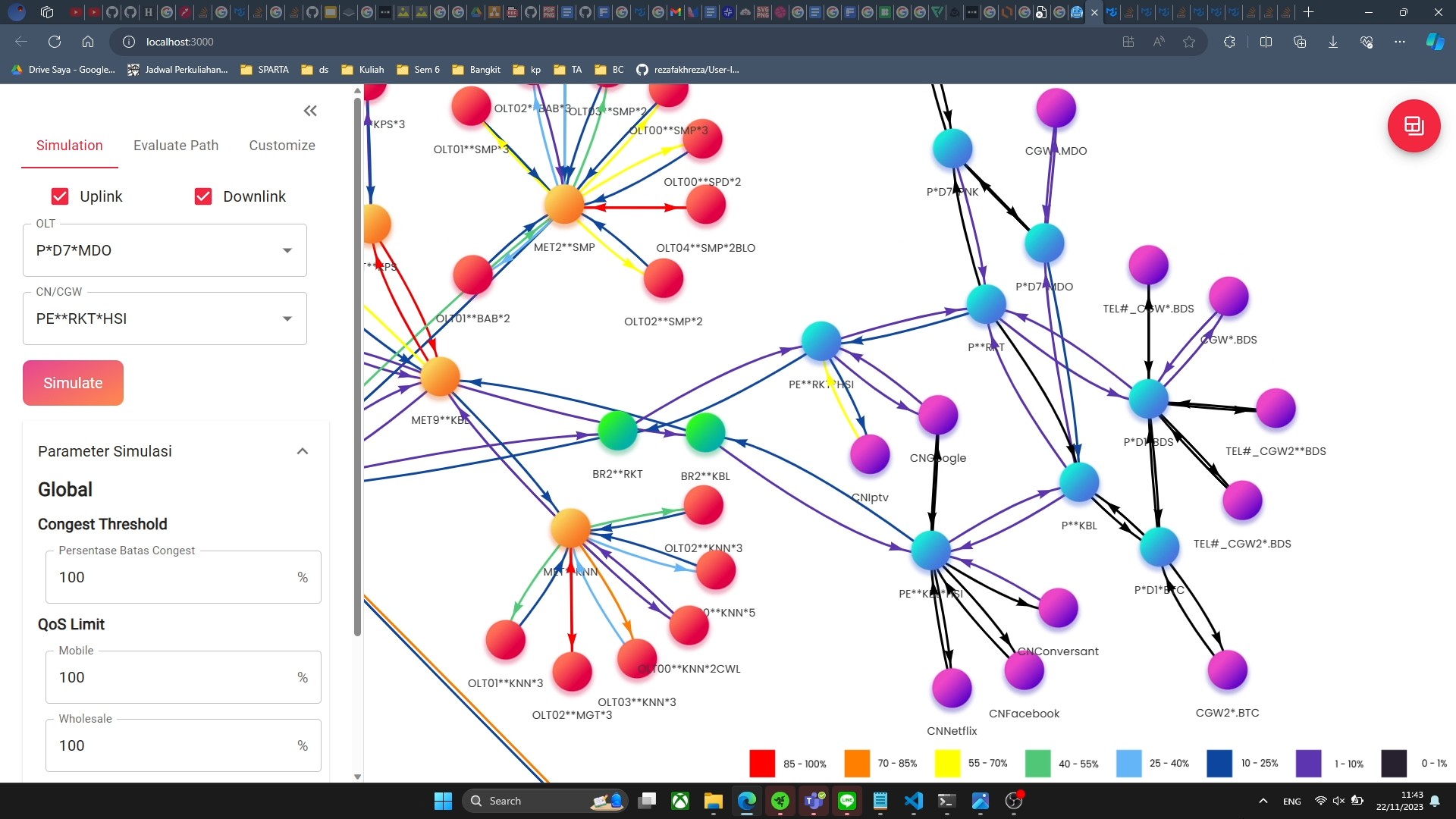Click the browser home icon

click(x=88, y=42)
